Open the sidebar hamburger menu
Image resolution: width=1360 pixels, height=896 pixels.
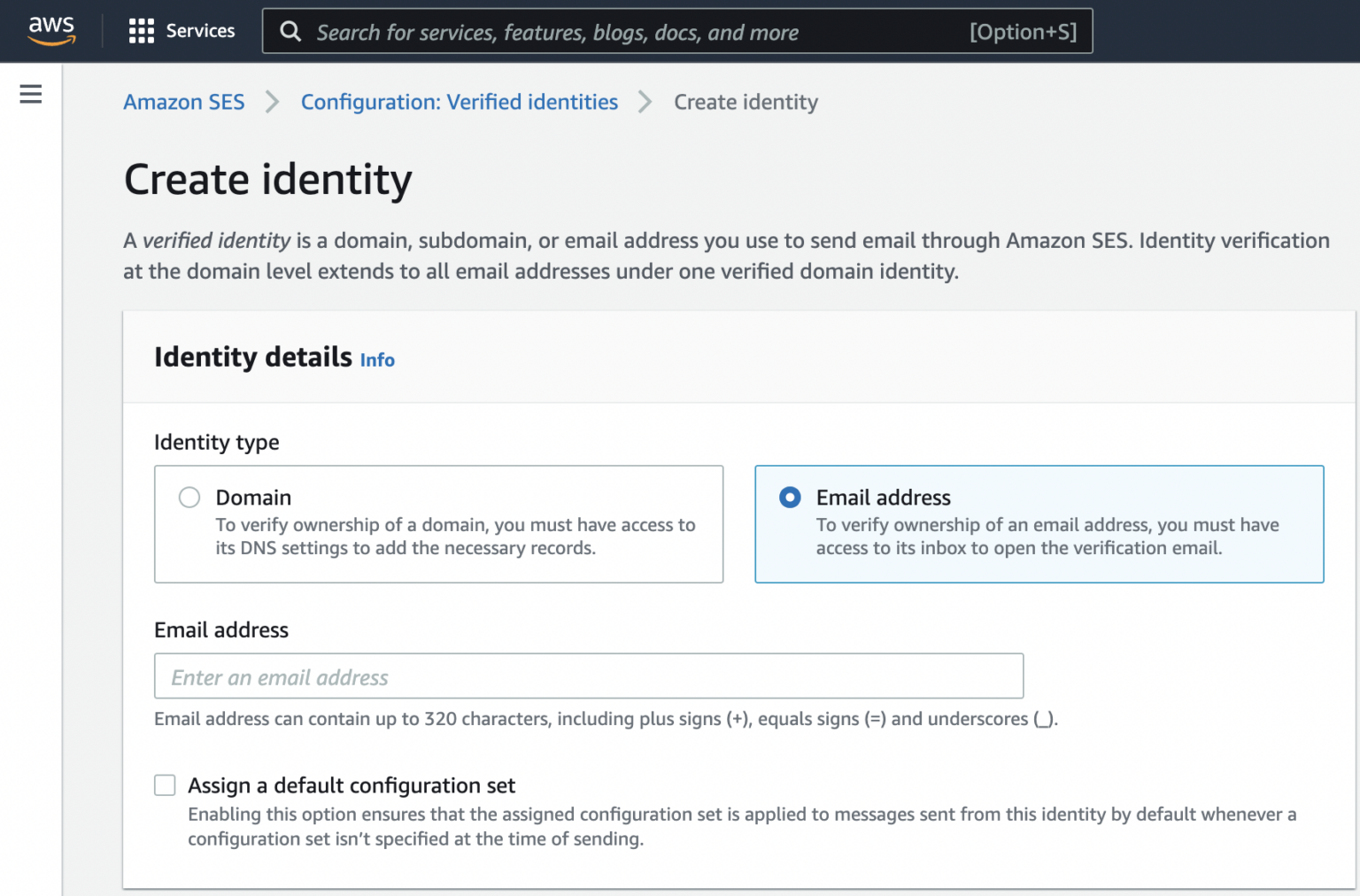[x=30, y=94]
